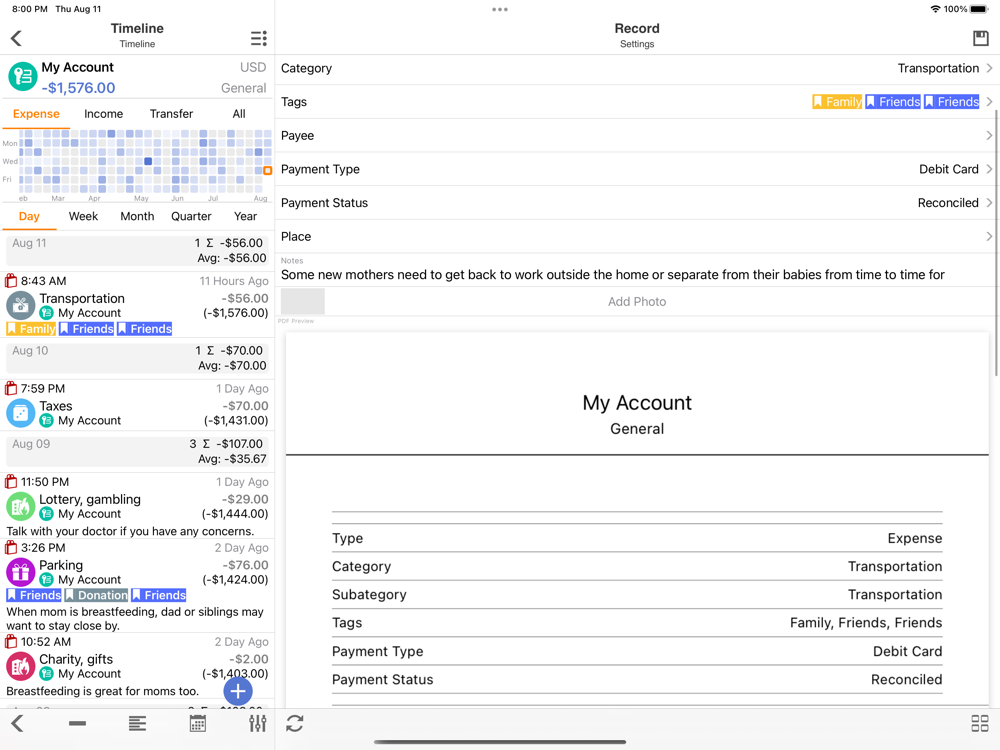
Task: Switch to Month grouping
Action: pos(137,216)
